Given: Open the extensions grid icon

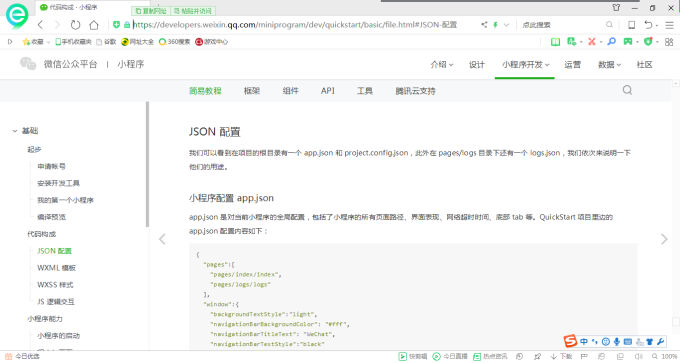Looking at the screenshot, I should point(669,42).
